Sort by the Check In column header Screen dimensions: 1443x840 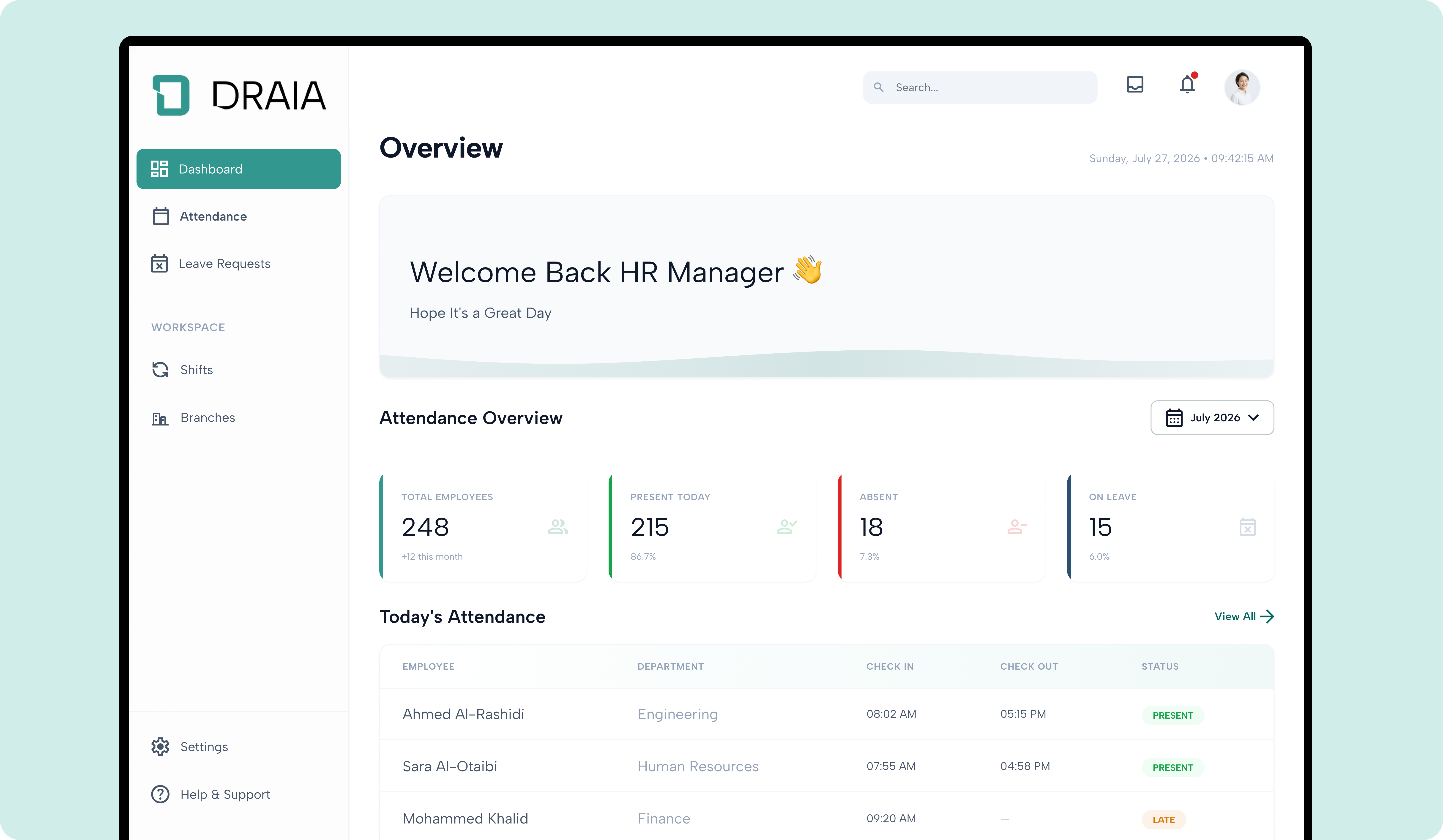pos(890,666)
